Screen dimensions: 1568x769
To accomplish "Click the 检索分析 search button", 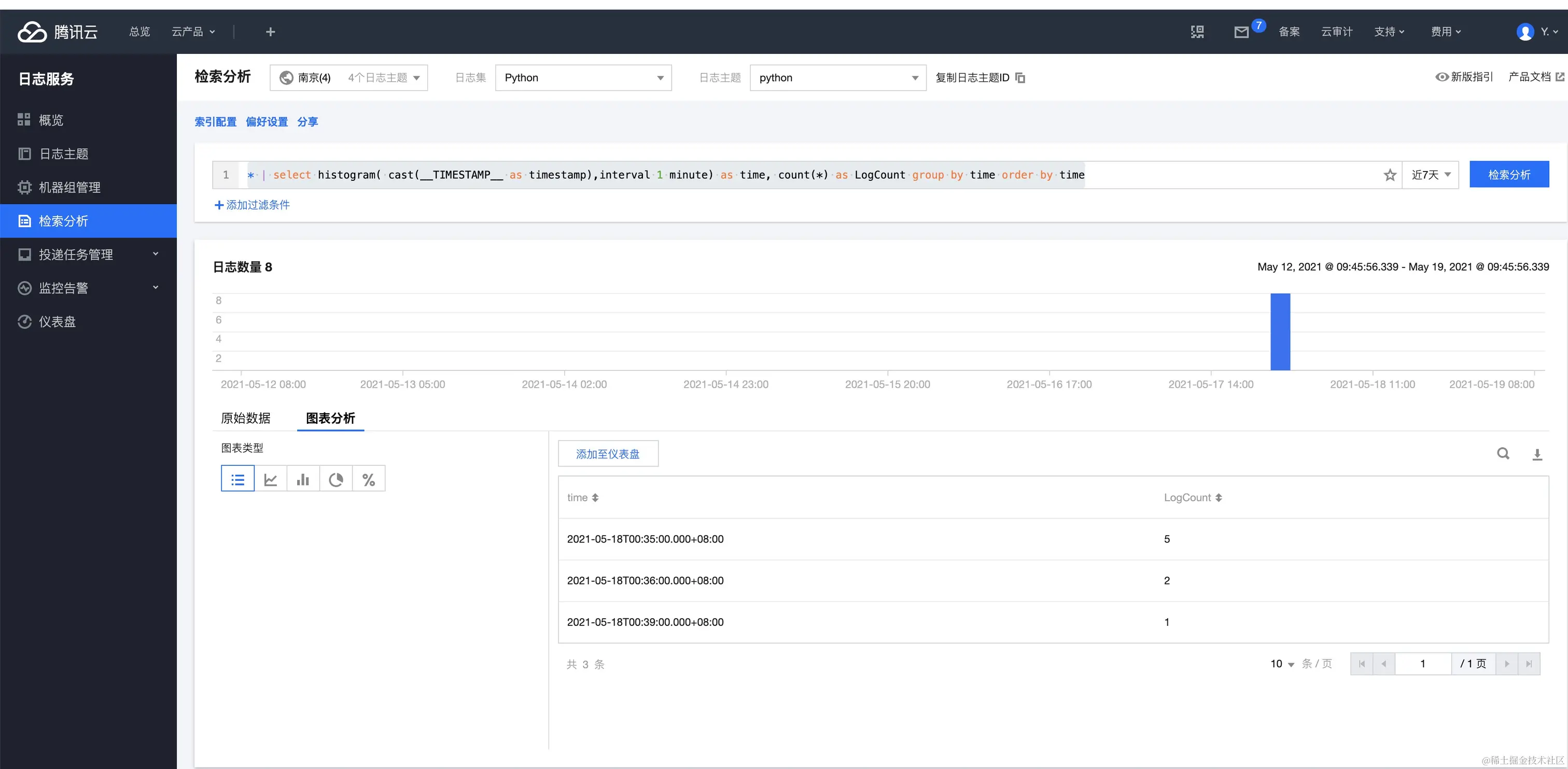I will pos(1508,175).
